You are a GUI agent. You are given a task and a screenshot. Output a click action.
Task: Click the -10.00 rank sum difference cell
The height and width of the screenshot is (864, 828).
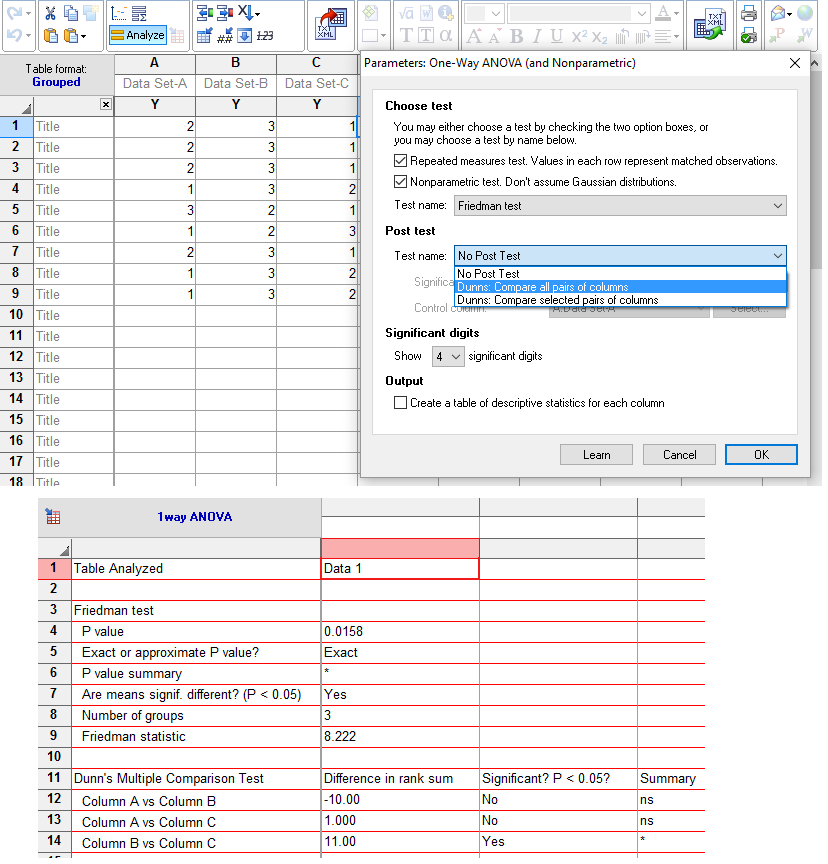(400, 800)
